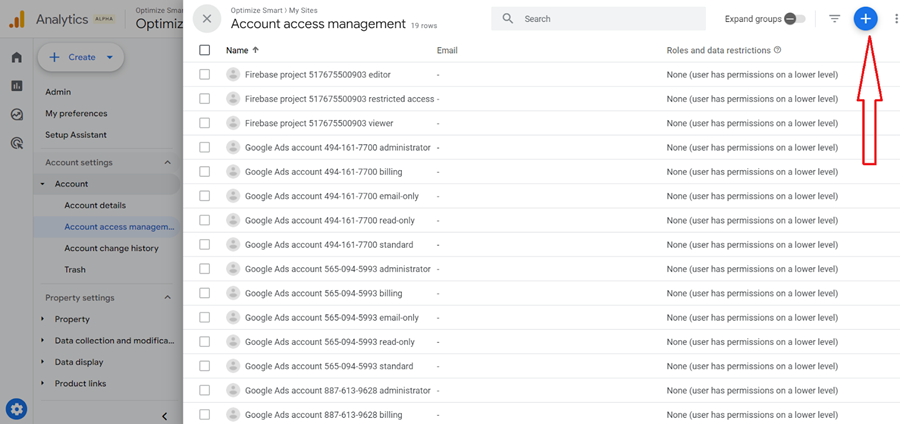Click the Name column header
This screenshot has height=424, width=900.
coord(237,50)
